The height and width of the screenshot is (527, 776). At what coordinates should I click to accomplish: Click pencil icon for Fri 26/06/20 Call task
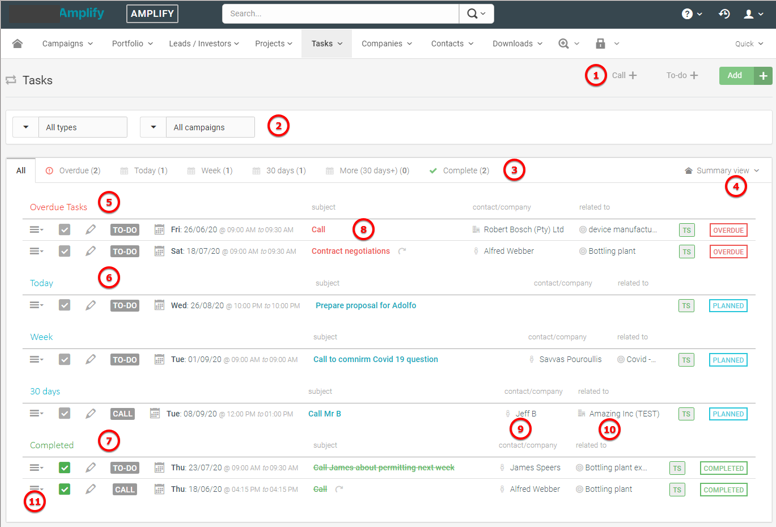click(90, 230)
